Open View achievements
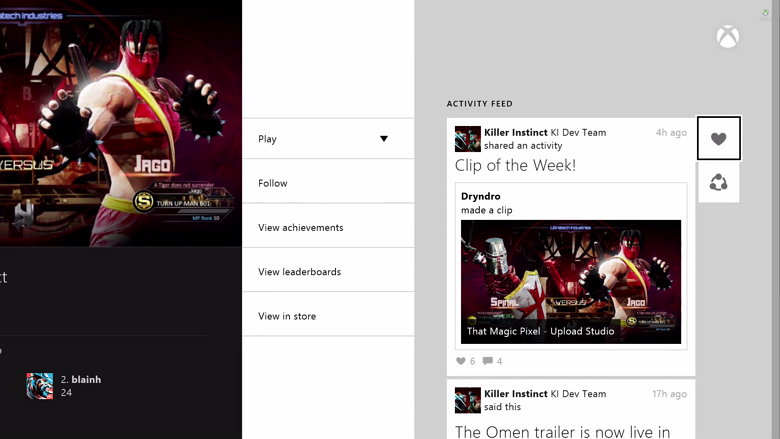The image size is (780, 439). click(328, 227)
